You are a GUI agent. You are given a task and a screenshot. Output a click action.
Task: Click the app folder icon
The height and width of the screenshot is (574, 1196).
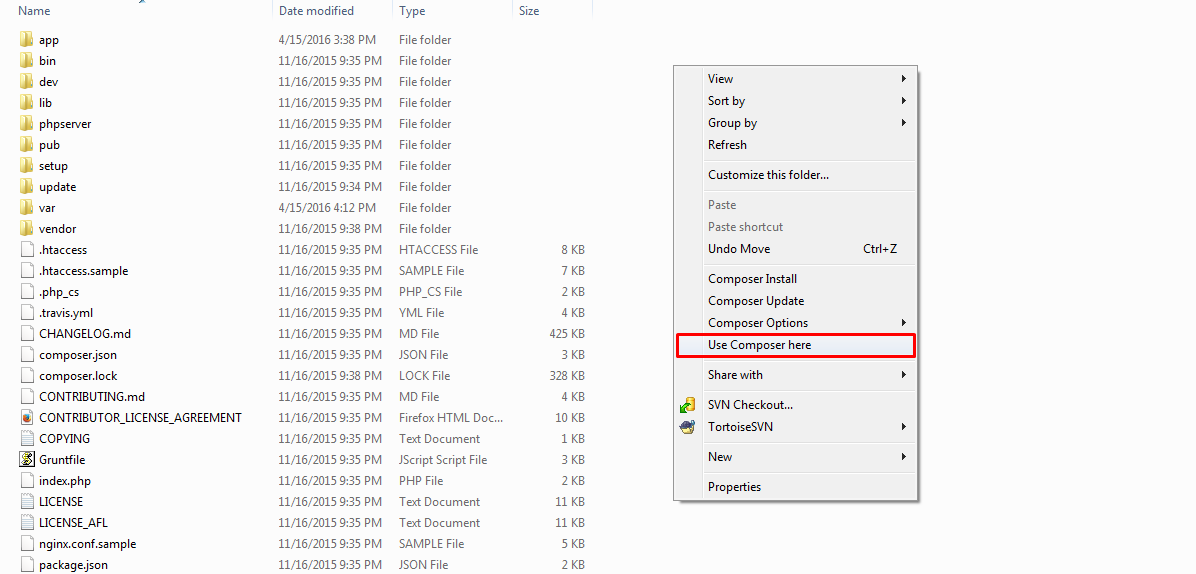pyautogui.click(x=27, y=40)
